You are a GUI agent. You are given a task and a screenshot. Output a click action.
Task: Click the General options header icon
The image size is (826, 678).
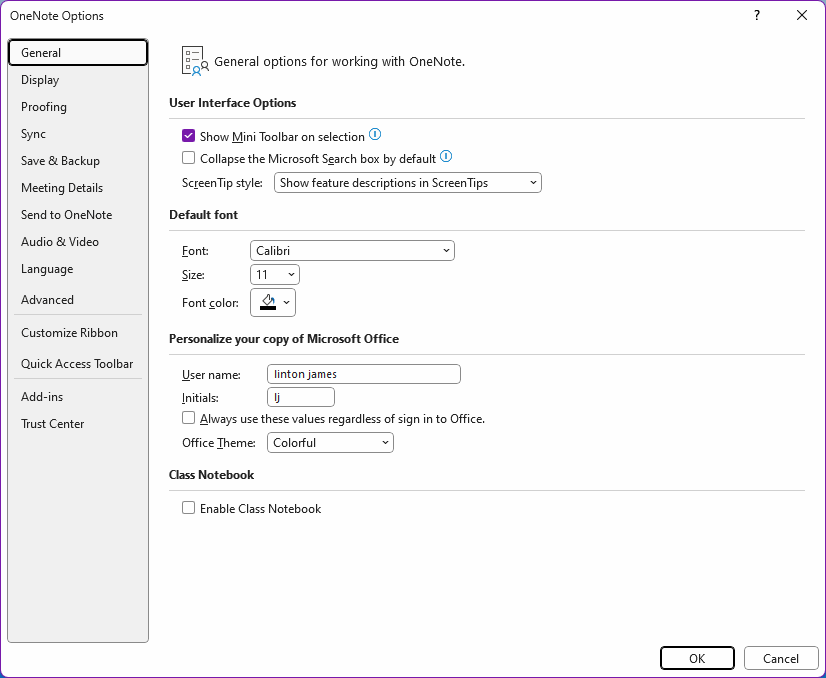(x=195, y=61)
